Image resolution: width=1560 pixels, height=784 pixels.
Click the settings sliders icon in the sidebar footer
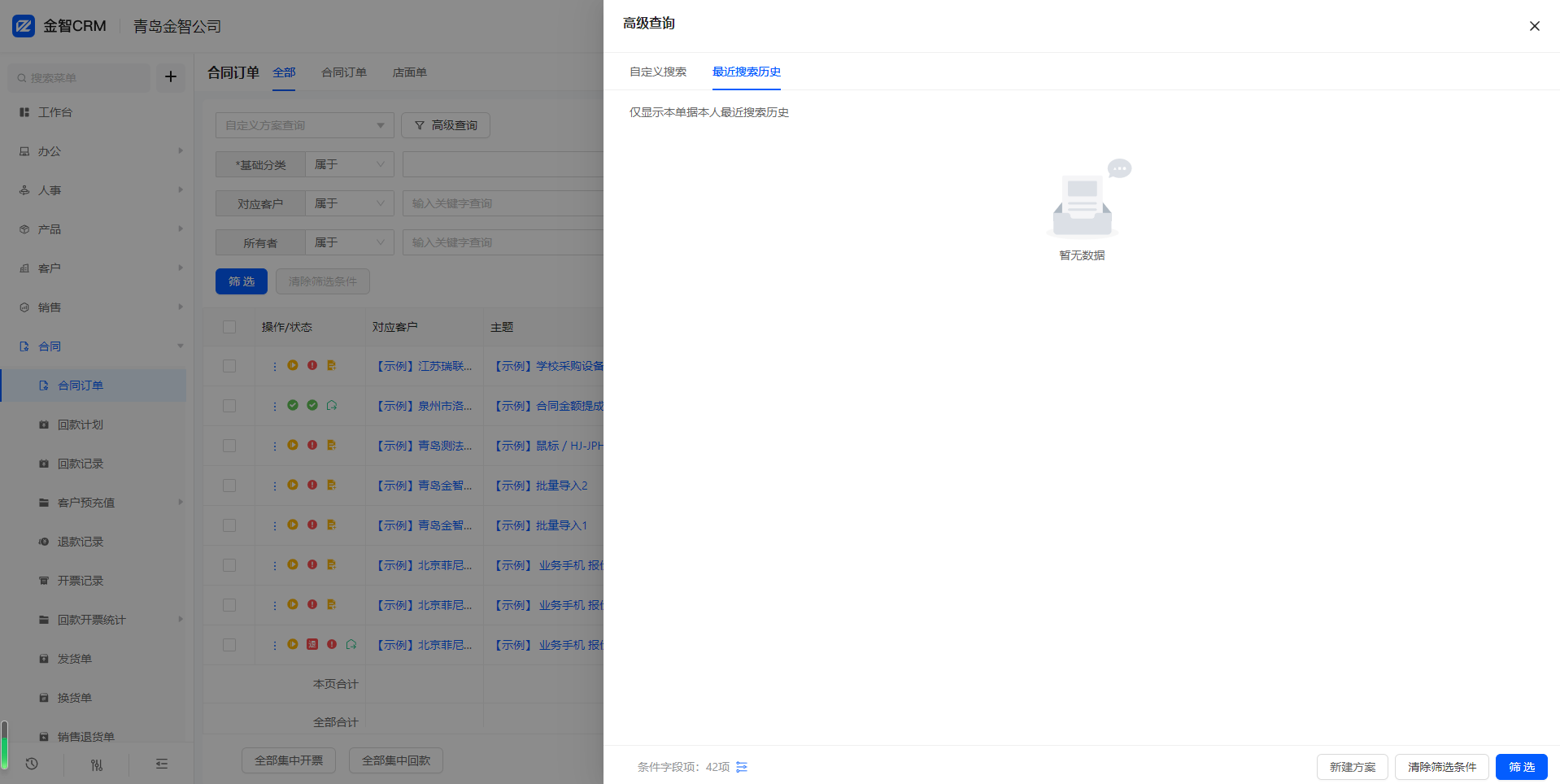tap(97, 764)
